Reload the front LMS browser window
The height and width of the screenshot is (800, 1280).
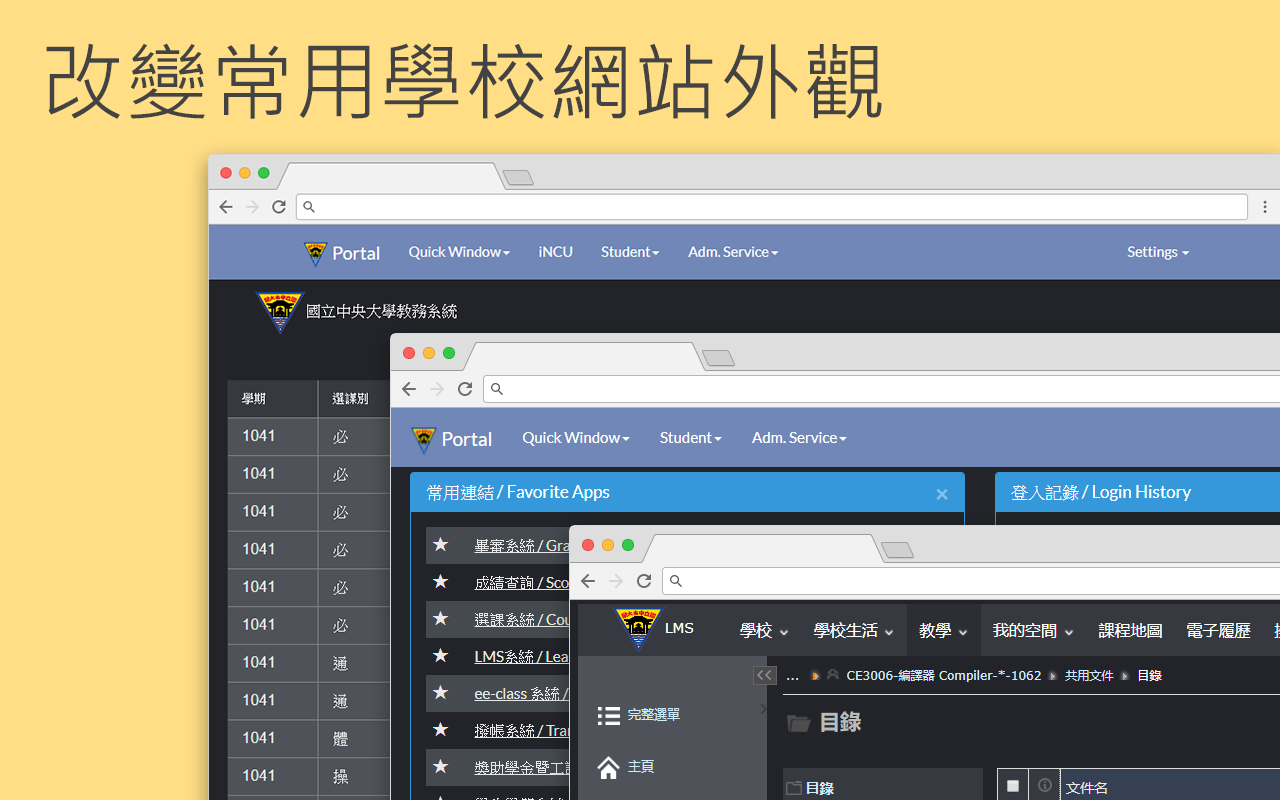pyautogui.click(x=644, y=581)
